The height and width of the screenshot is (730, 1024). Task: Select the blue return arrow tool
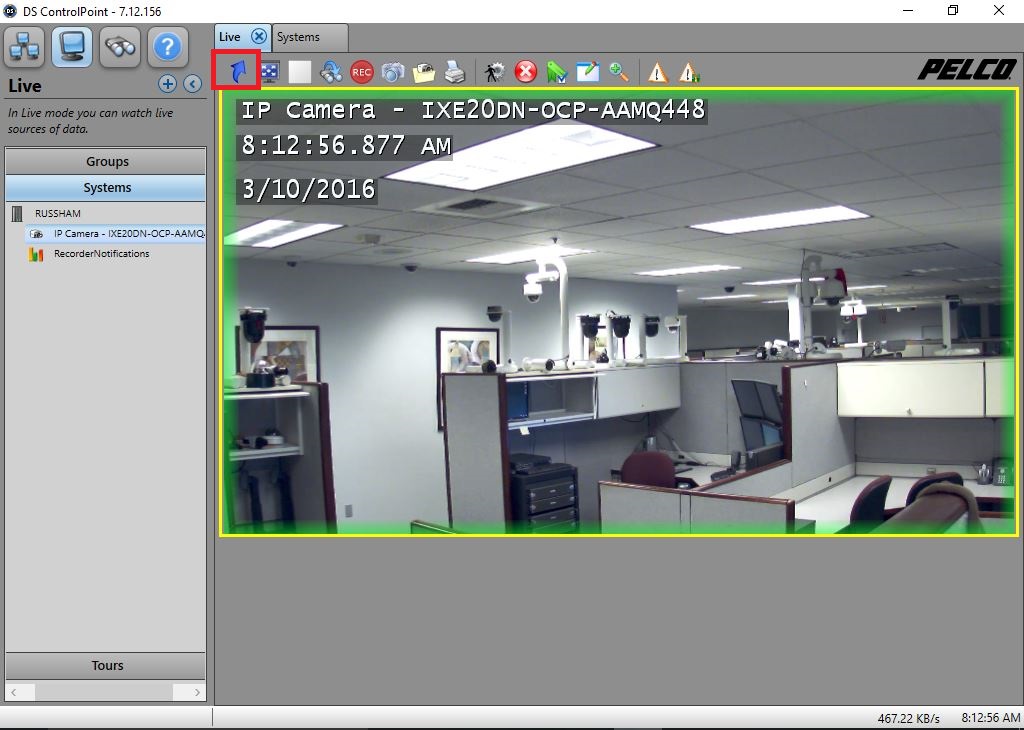(x=236, y=71)
